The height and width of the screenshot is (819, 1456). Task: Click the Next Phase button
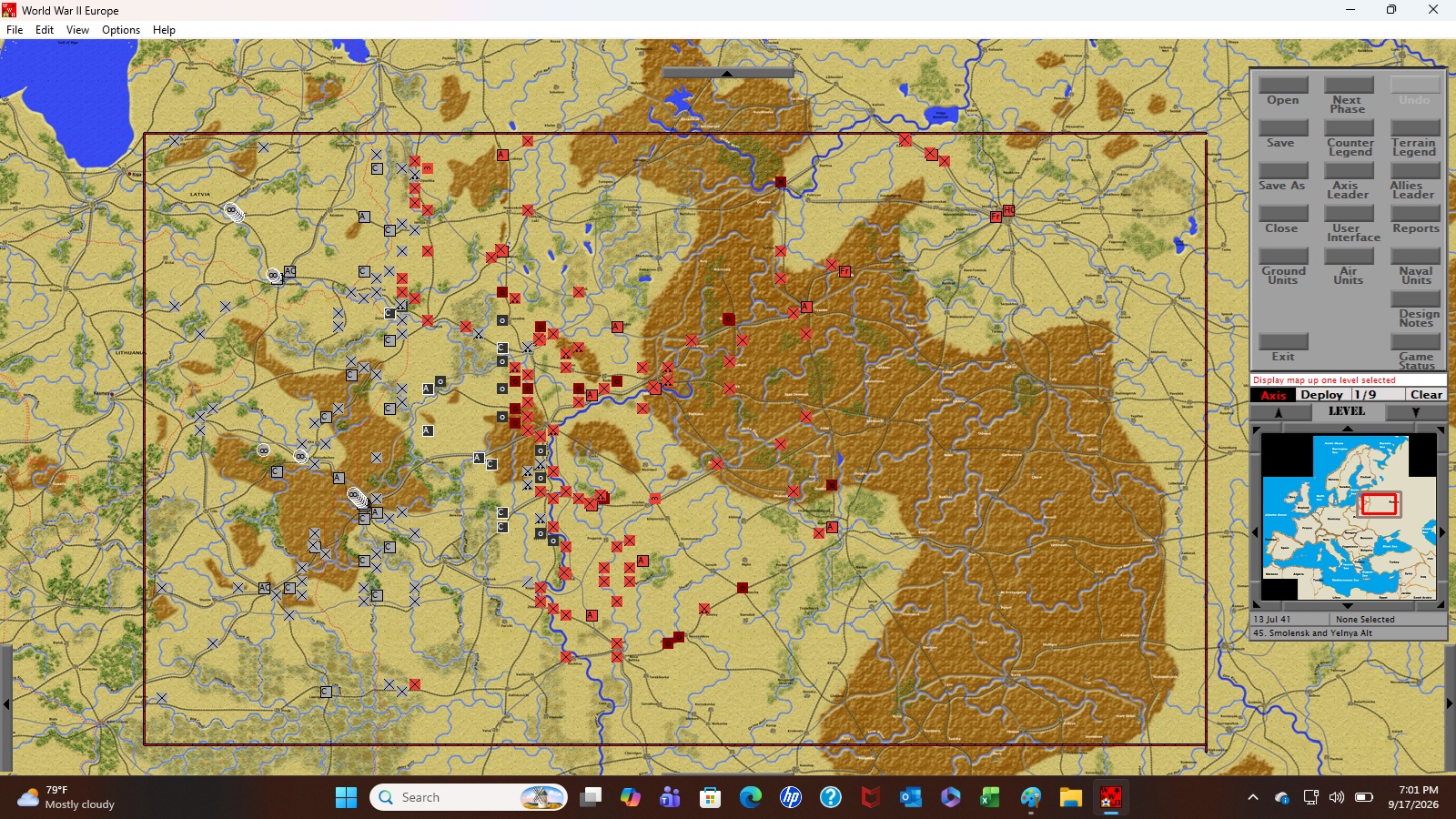pyautogui.click(x=1348, y=95)
